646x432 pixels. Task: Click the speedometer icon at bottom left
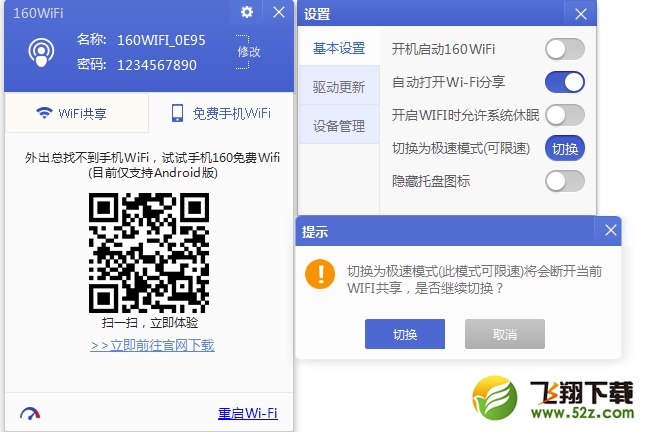tap(30, 413)
